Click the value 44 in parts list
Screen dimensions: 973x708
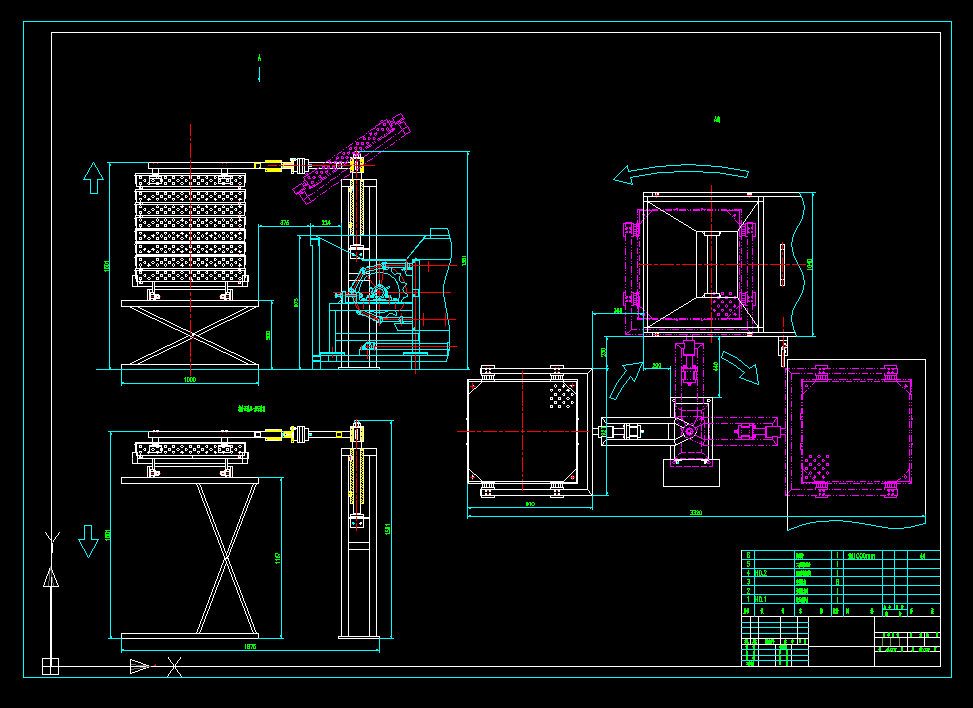click(x=923, y=556)
